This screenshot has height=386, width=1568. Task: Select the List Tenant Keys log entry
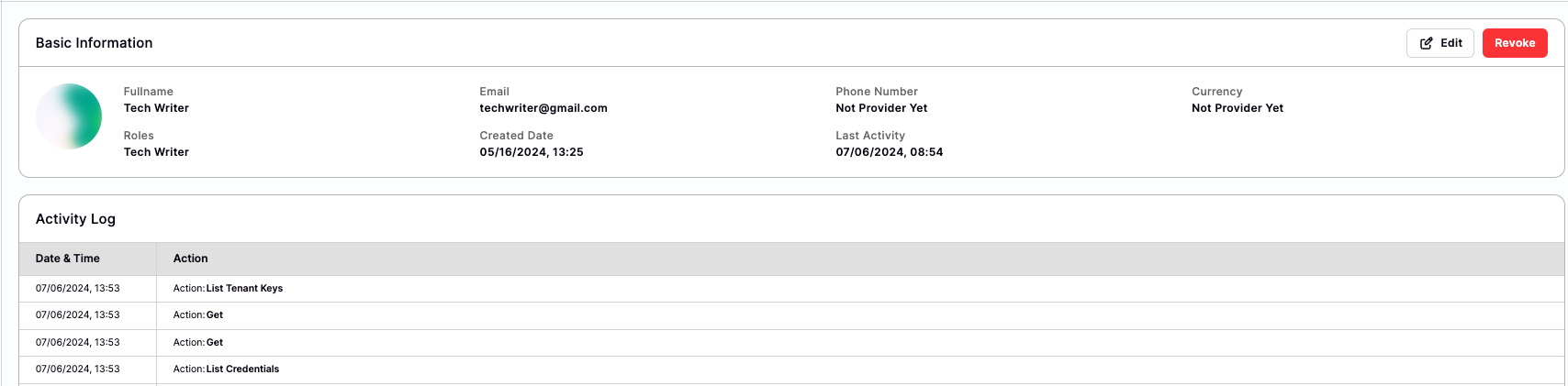click(x=244, y=288)
